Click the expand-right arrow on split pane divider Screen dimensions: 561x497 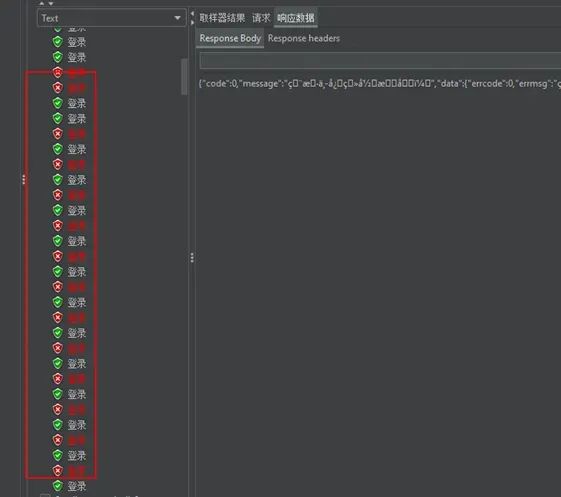pos(192,23)
